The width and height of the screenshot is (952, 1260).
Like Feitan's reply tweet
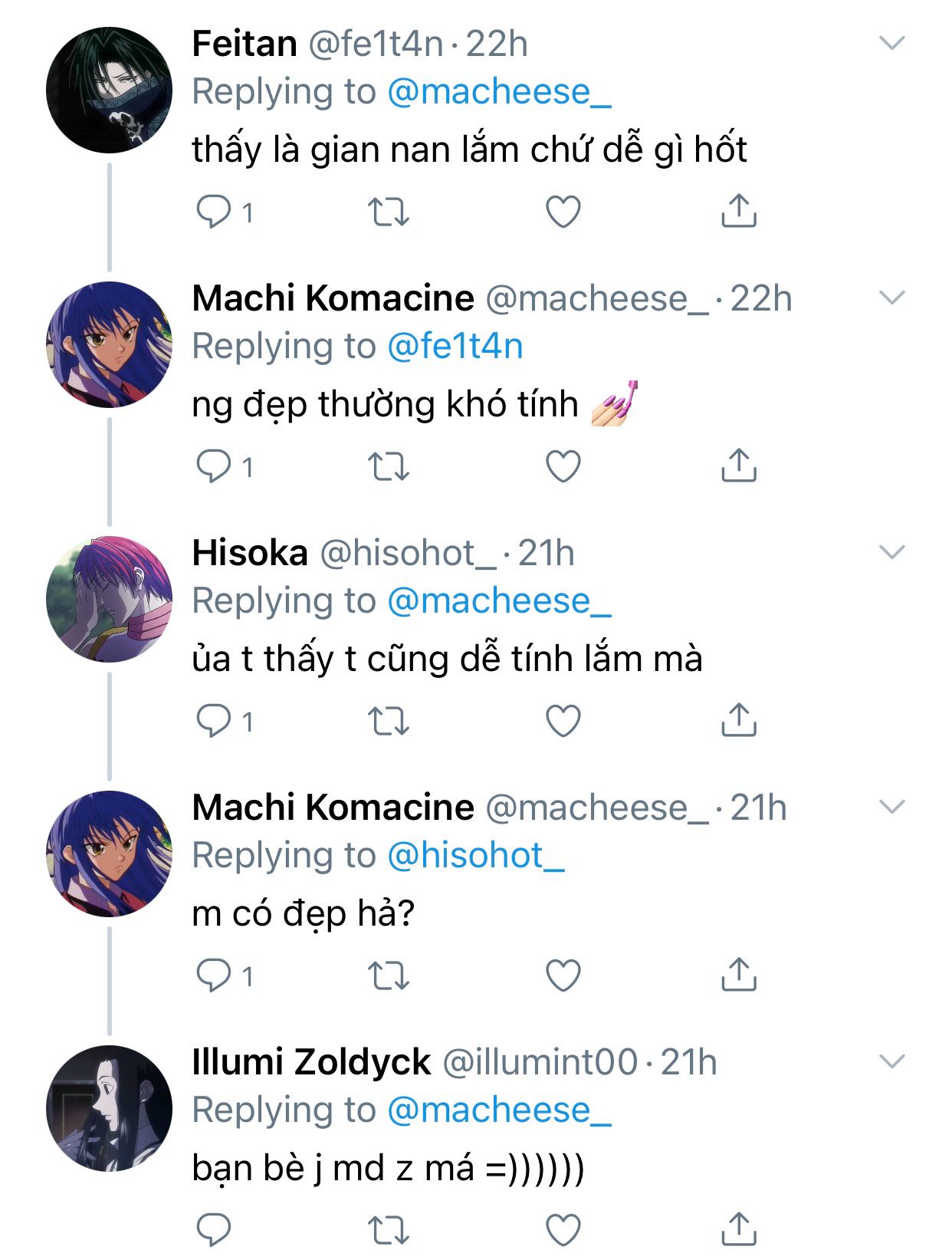pos(563,212)
